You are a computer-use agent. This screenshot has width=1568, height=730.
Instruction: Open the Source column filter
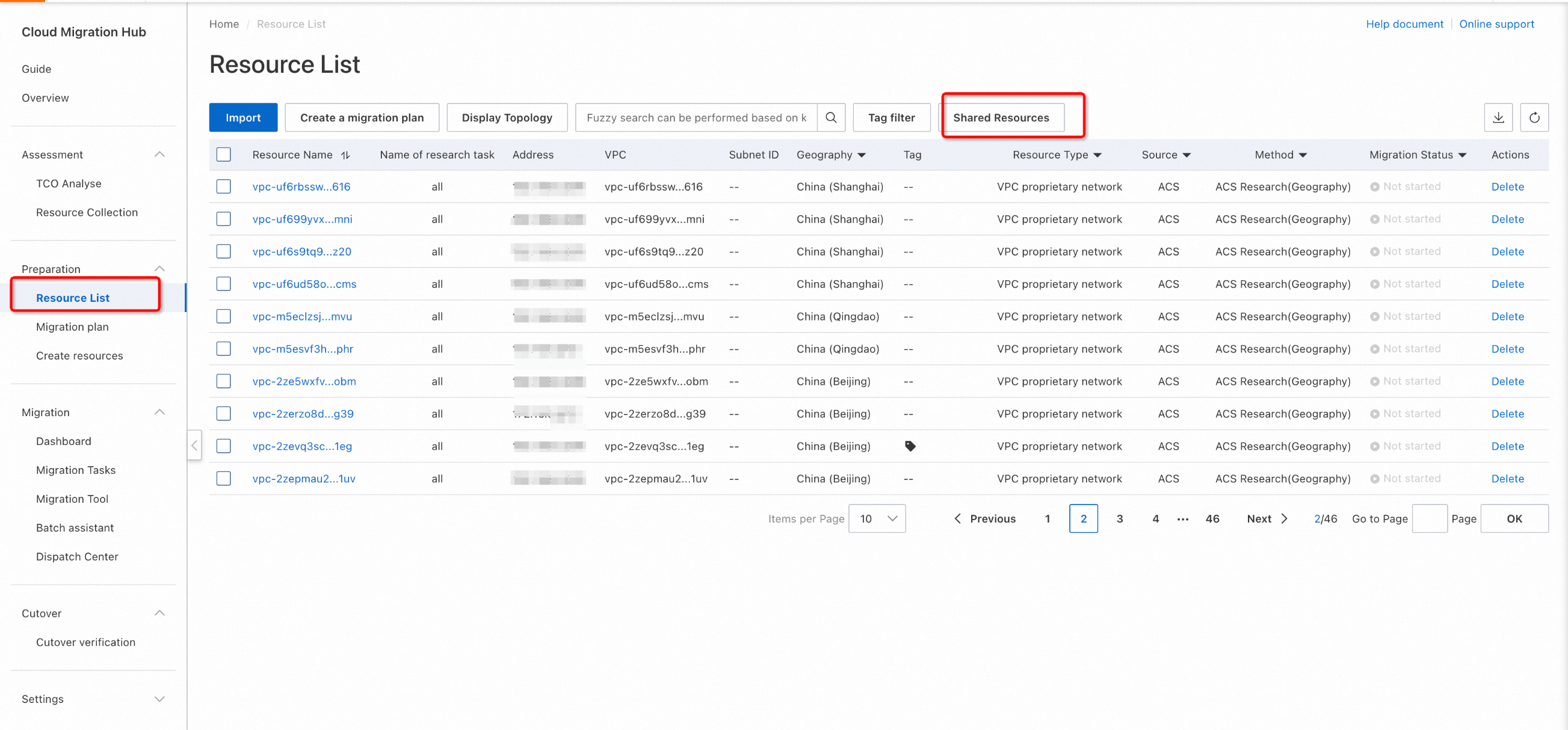click(1187, 155)
